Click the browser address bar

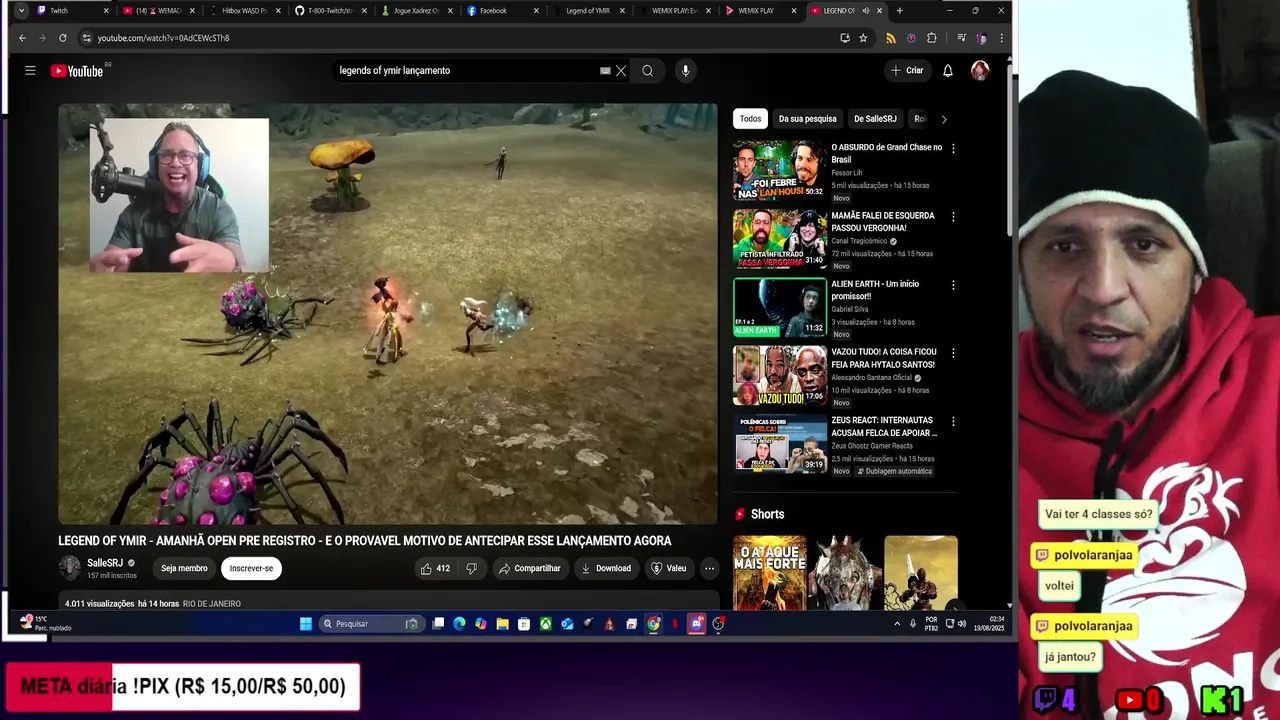tap(460, 38)
